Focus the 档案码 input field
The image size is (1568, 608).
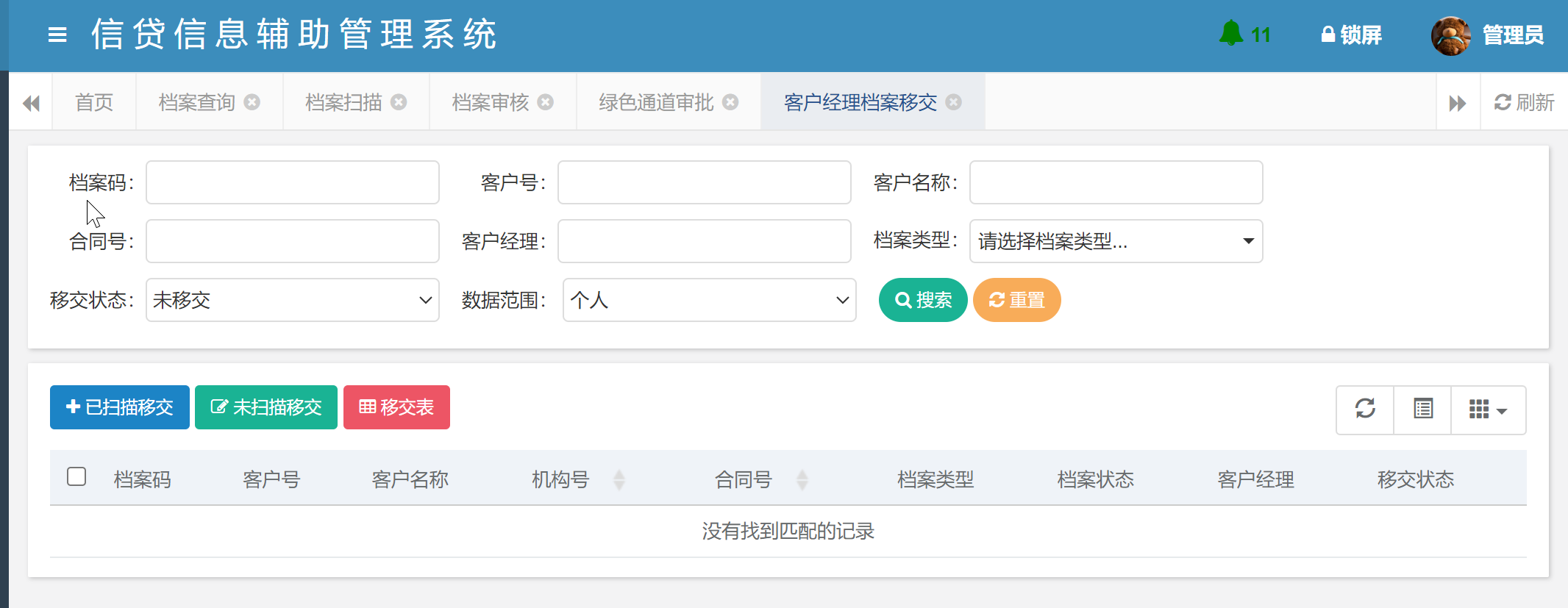tap(293, 182)
